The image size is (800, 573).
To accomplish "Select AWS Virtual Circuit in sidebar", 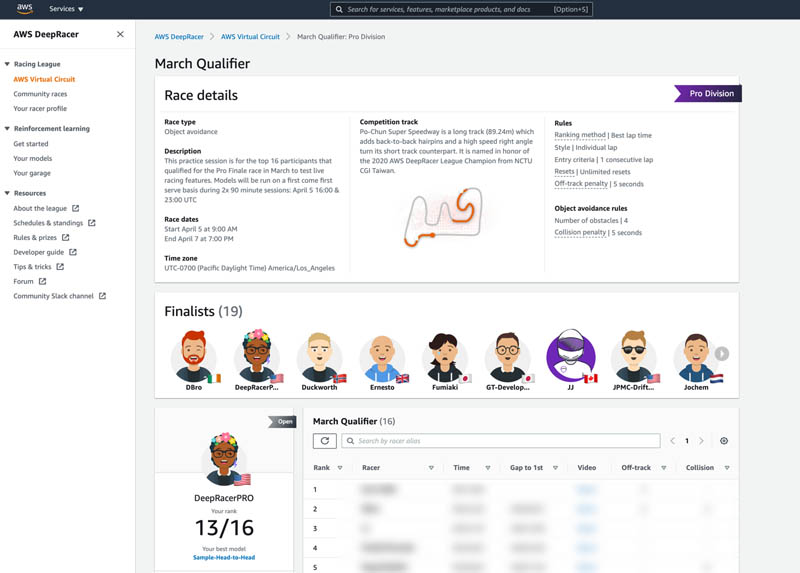I will point(44,79).
